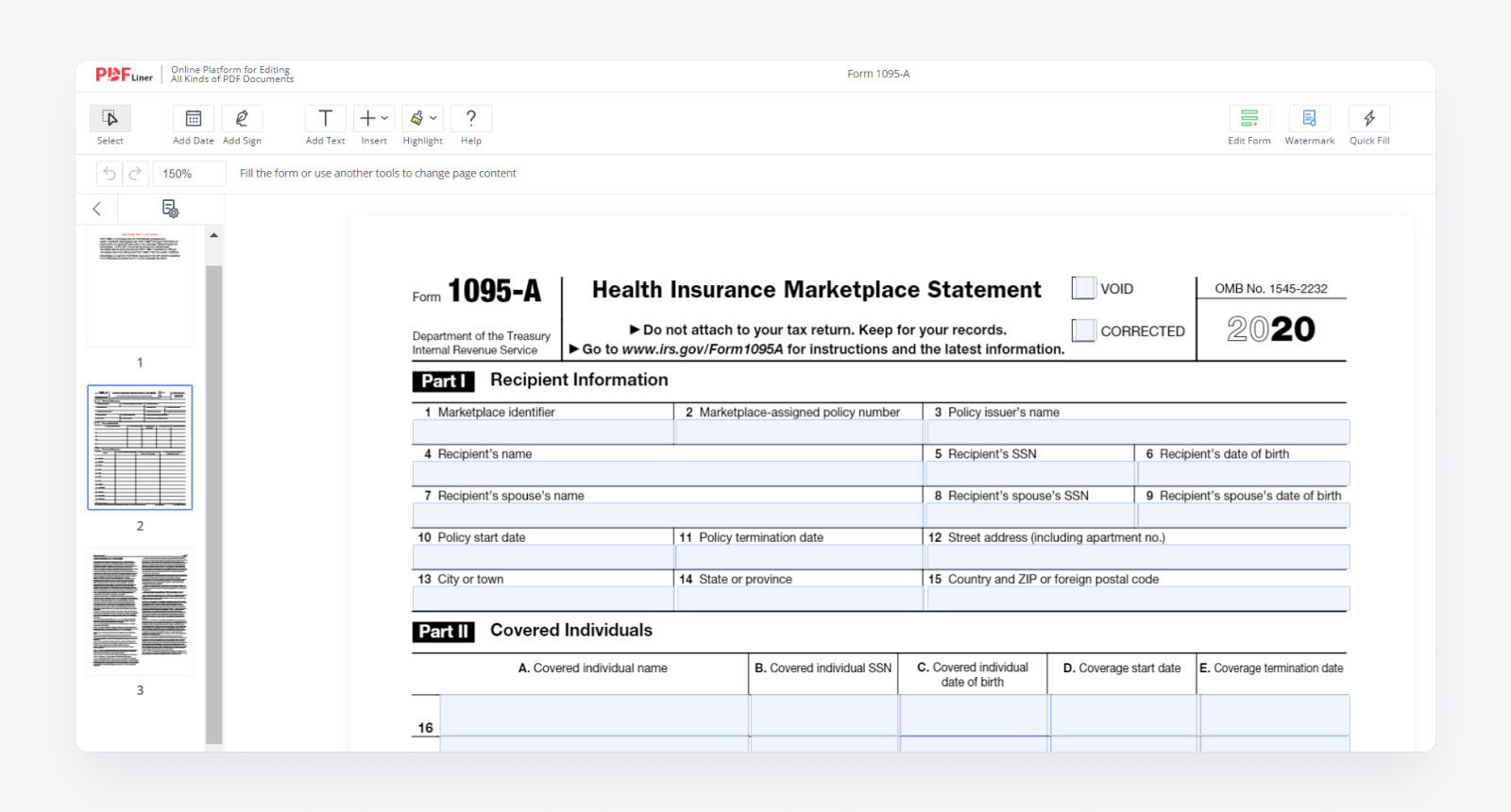Open the Add Sign tool

point(242,118)
